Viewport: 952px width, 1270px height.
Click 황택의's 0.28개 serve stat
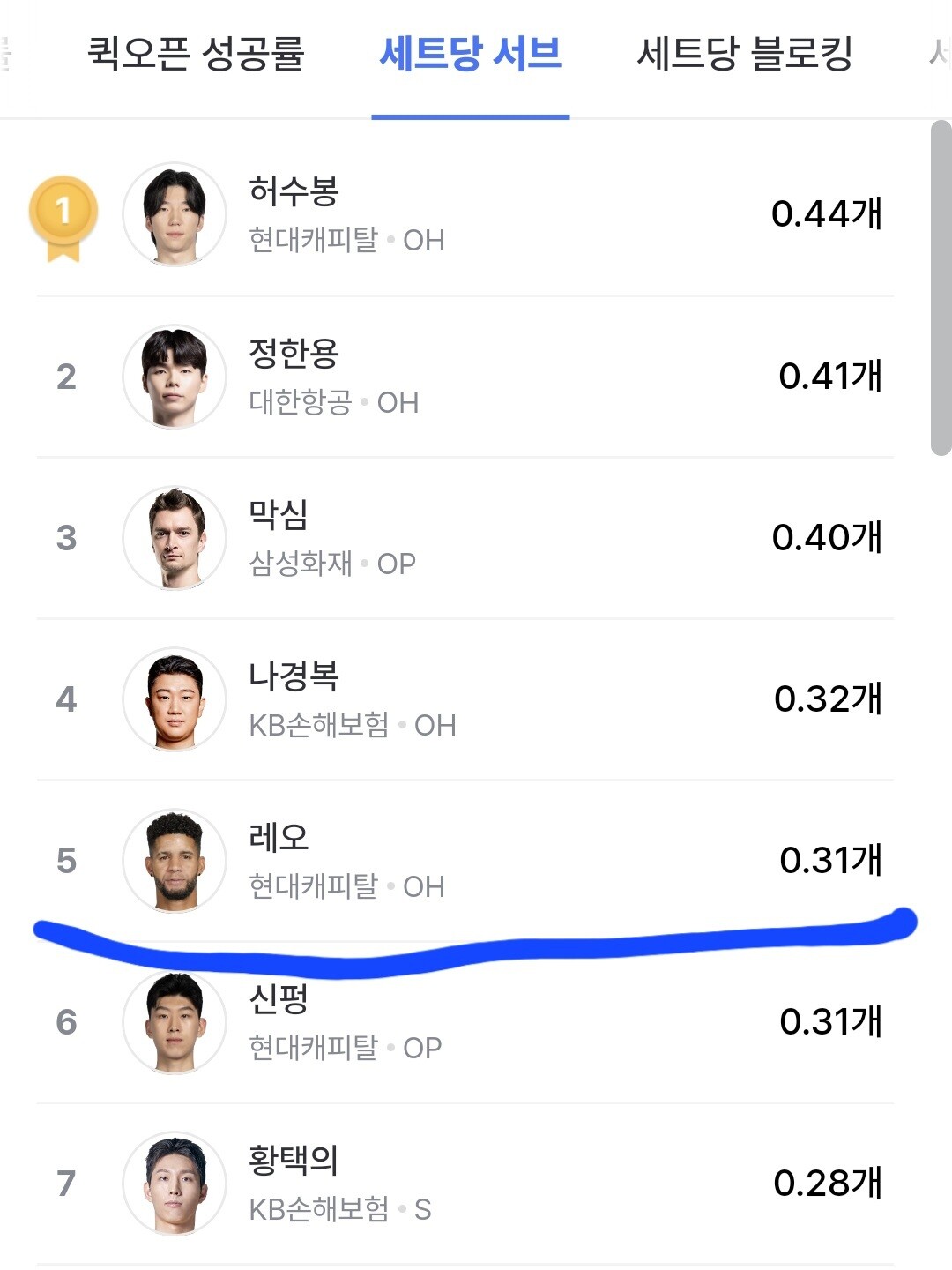pyautogui.click(x=827, y=1183)
